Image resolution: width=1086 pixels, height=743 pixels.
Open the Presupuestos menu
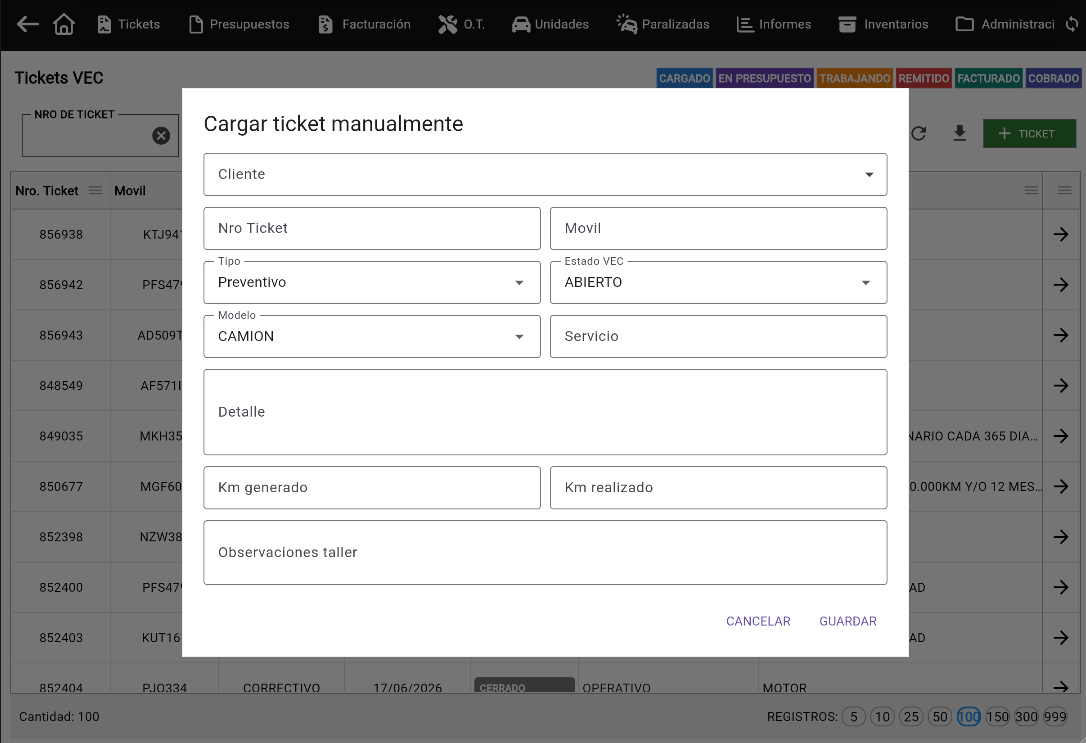240,24
